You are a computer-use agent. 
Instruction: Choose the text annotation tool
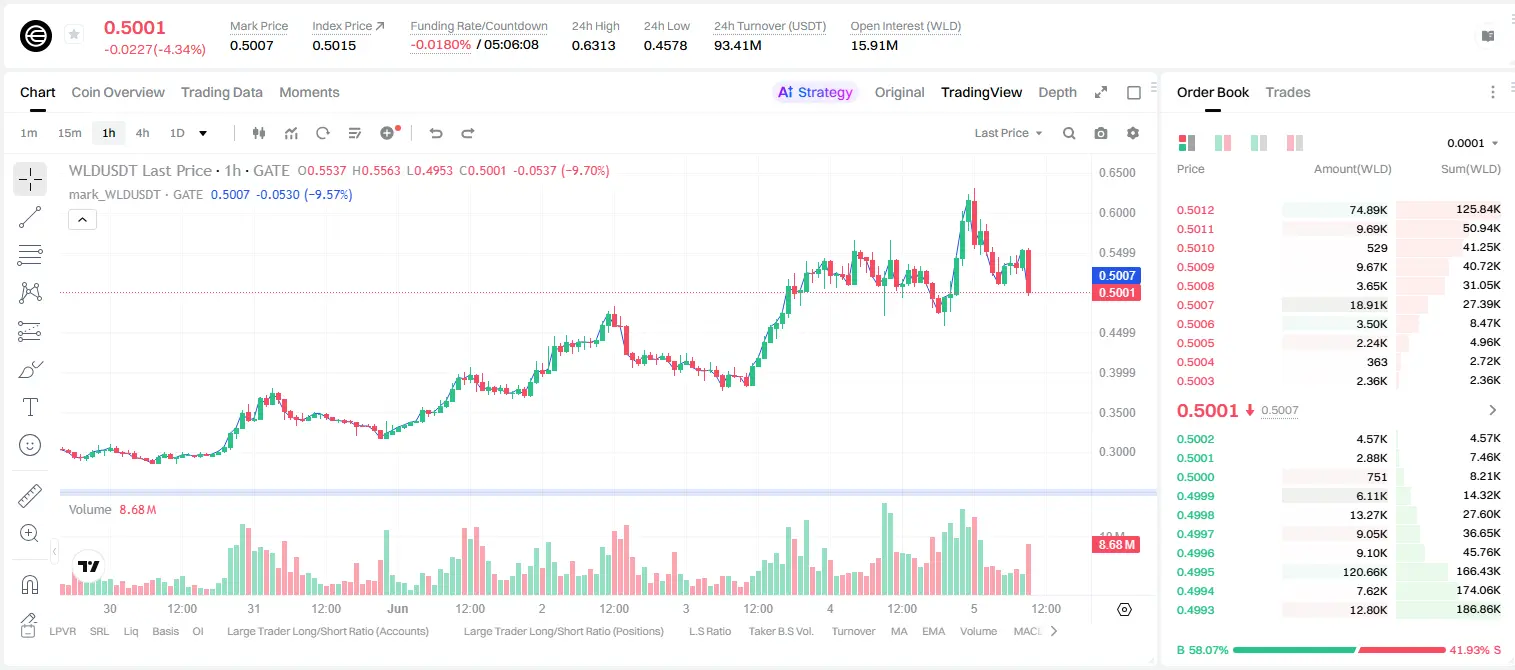click(30, 407)
